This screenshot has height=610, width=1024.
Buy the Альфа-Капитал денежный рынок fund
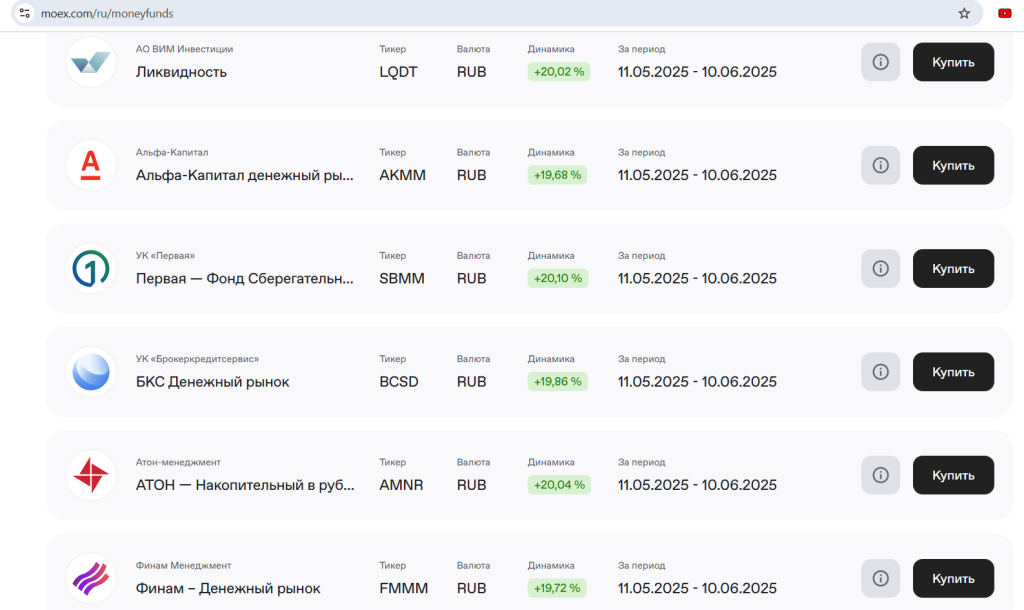(953, 165)
